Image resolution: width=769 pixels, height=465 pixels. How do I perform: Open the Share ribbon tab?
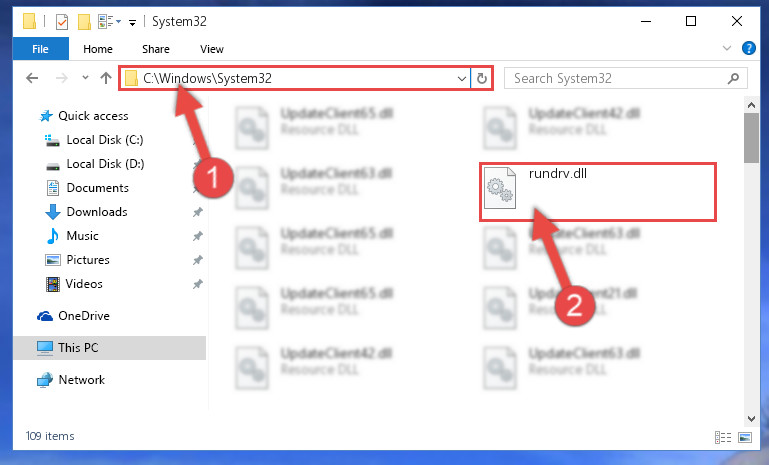156,49
